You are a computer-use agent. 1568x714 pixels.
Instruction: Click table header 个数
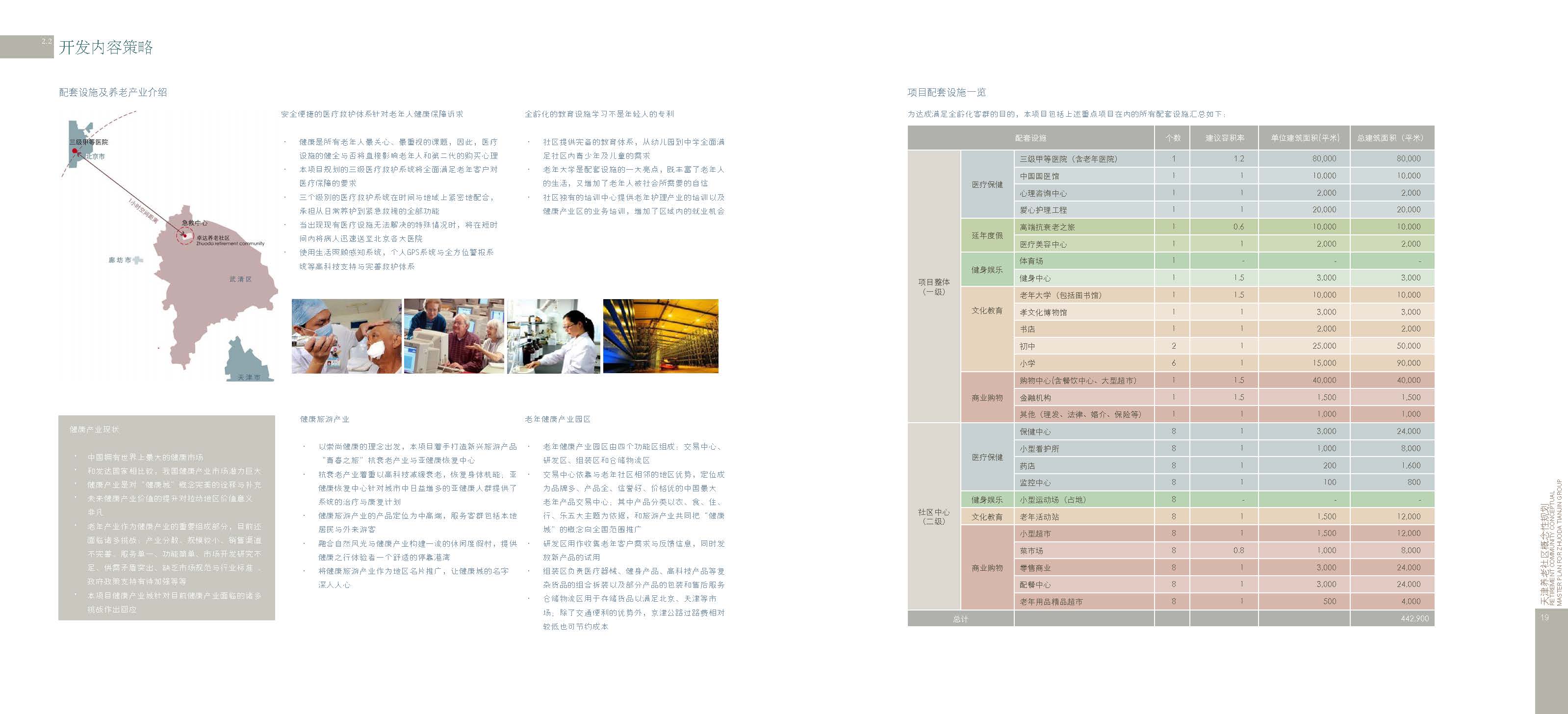click(x=1172, y=138)
